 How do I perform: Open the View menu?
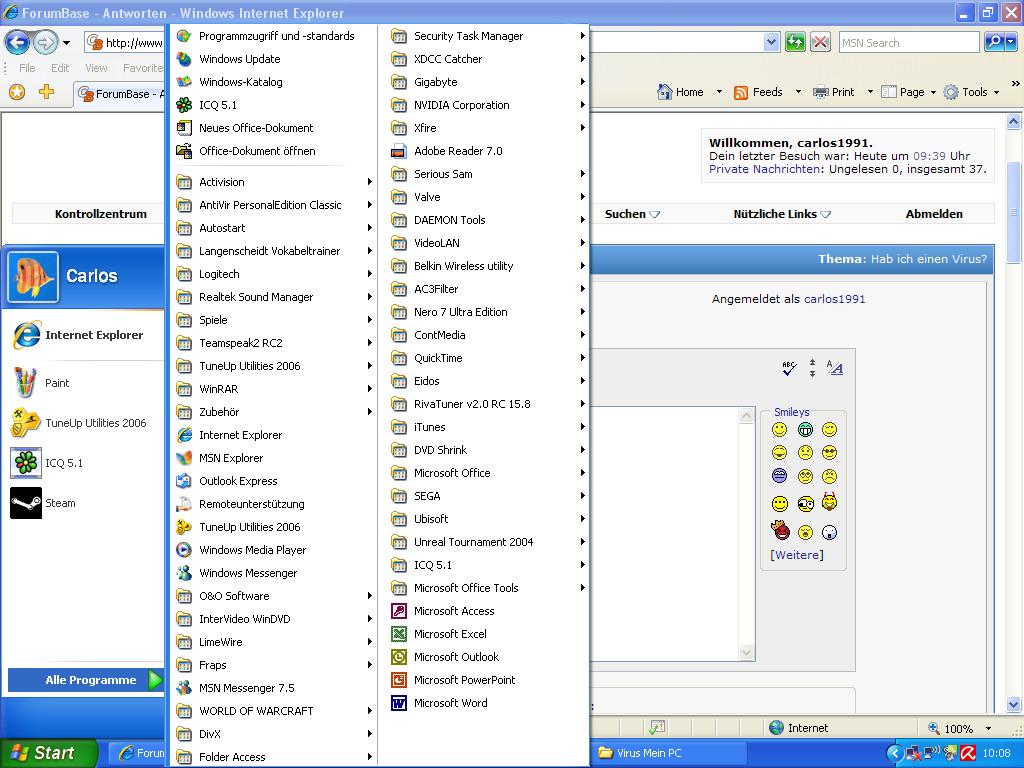point(96,68)
